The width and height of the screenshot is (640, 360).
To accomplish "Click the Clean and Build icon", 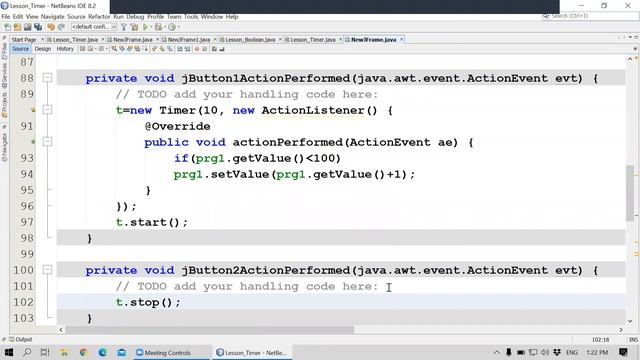I will (134, 27).
